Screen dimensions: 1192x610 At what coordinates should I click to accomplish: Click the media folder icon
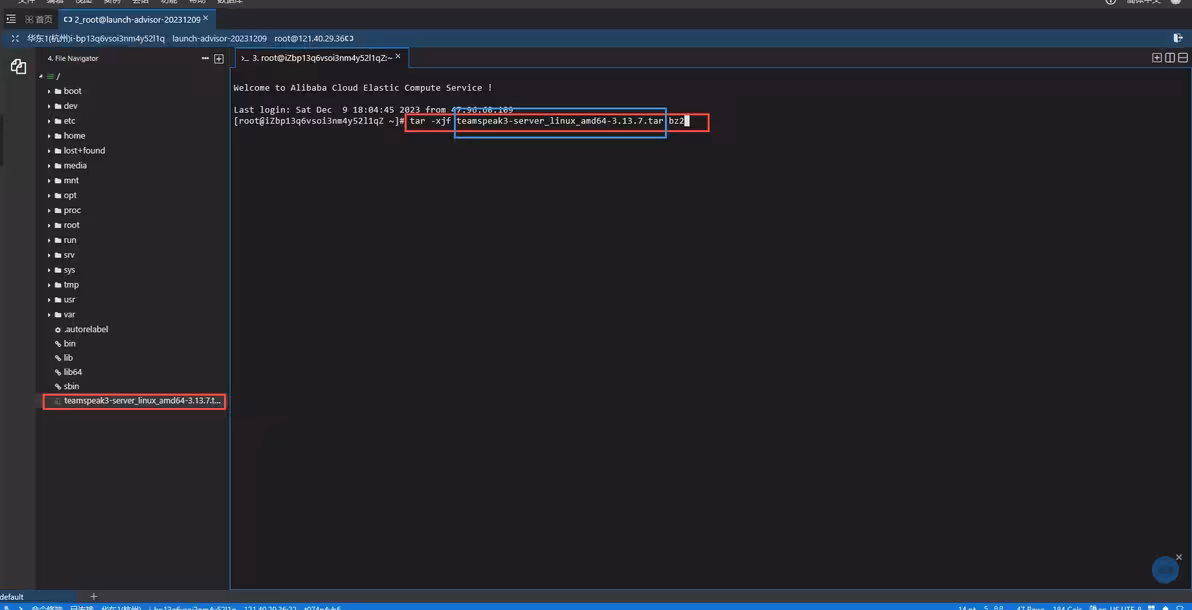coord(58,166)
